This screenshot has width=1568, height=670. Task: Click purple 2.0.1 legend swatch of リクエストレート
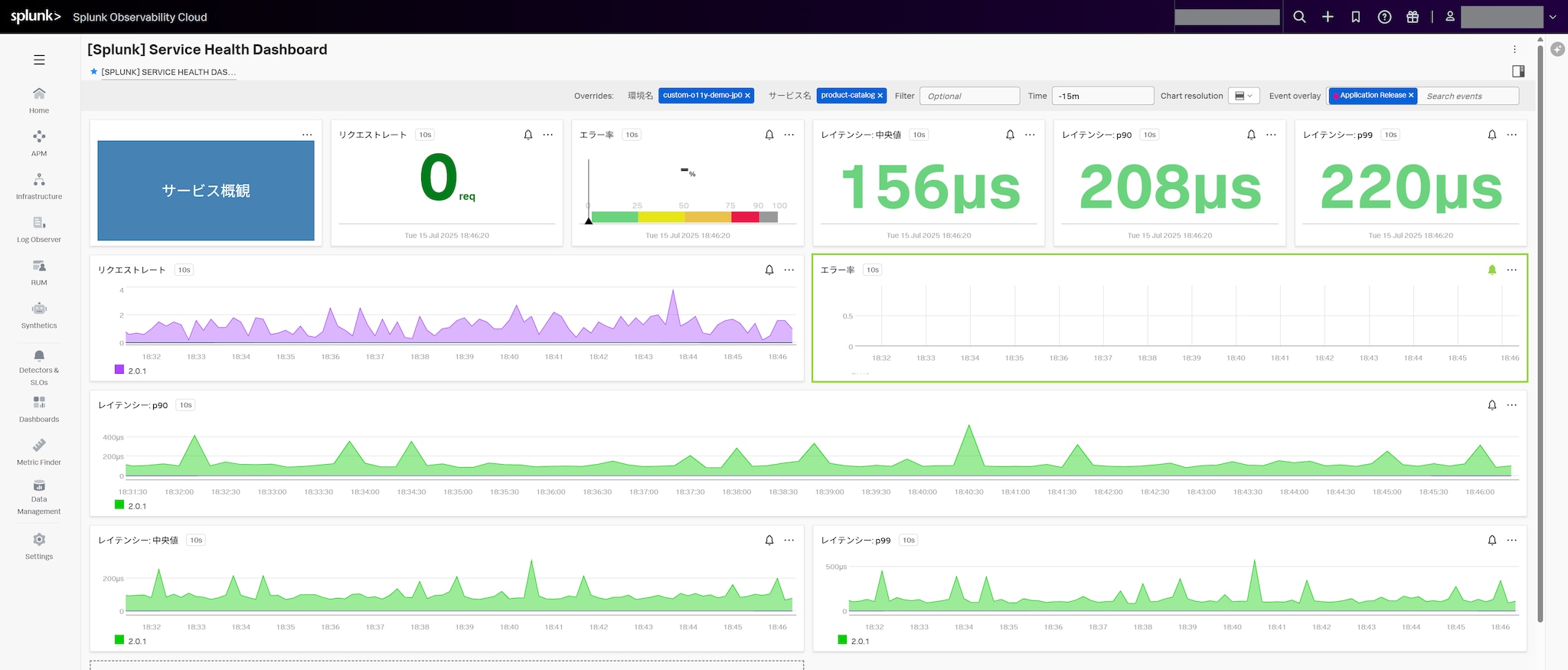click(119, 369)
